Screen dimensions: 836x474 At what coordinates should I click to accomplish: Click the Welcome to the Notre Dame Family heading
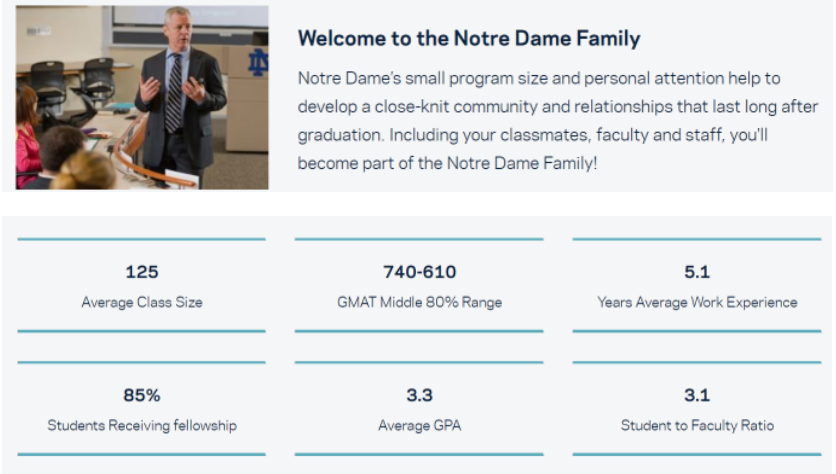pos(469,39)
